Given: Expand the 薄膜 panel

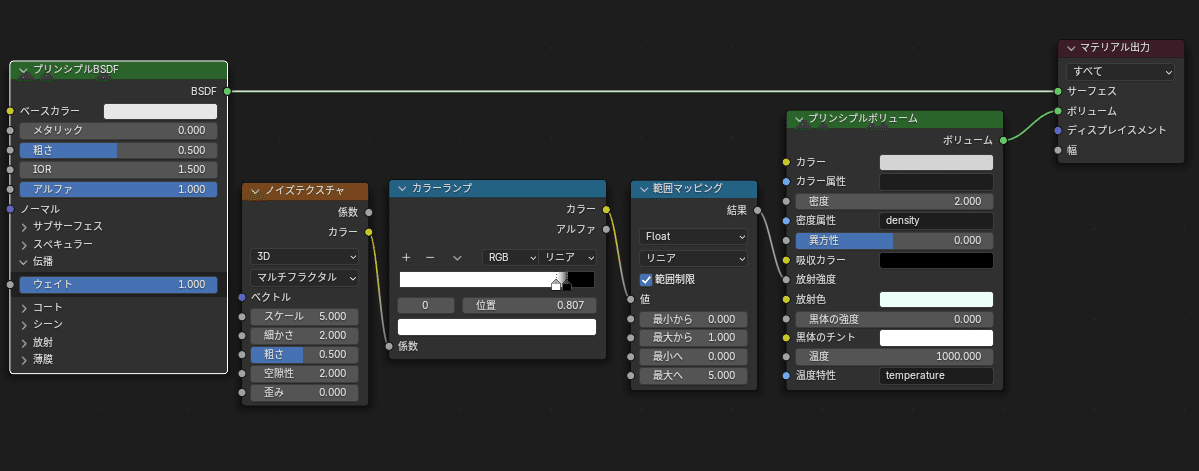Looking at the screenshot, I should click(24, 359).
